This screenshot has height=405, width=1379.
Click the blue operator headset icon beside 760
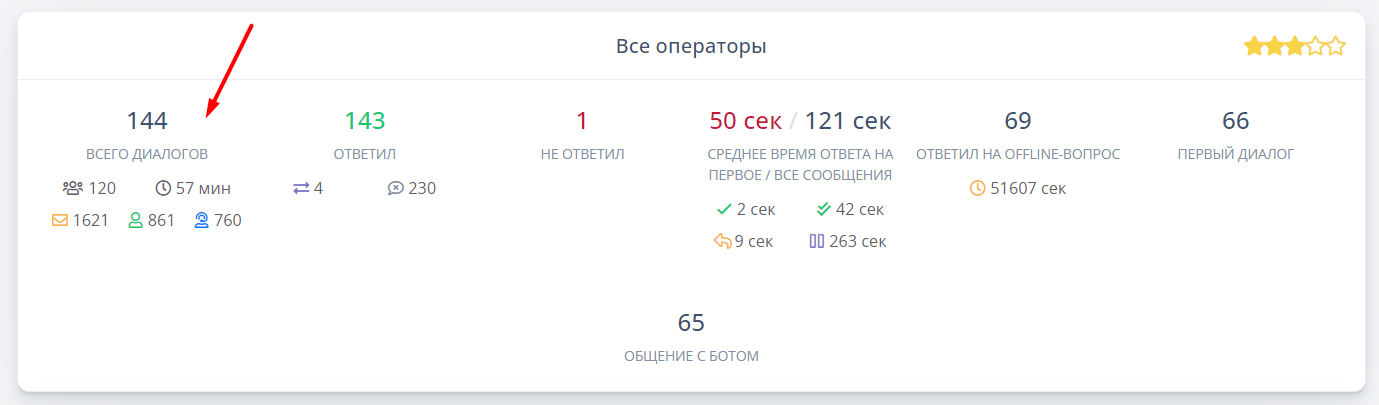[201, 220]
